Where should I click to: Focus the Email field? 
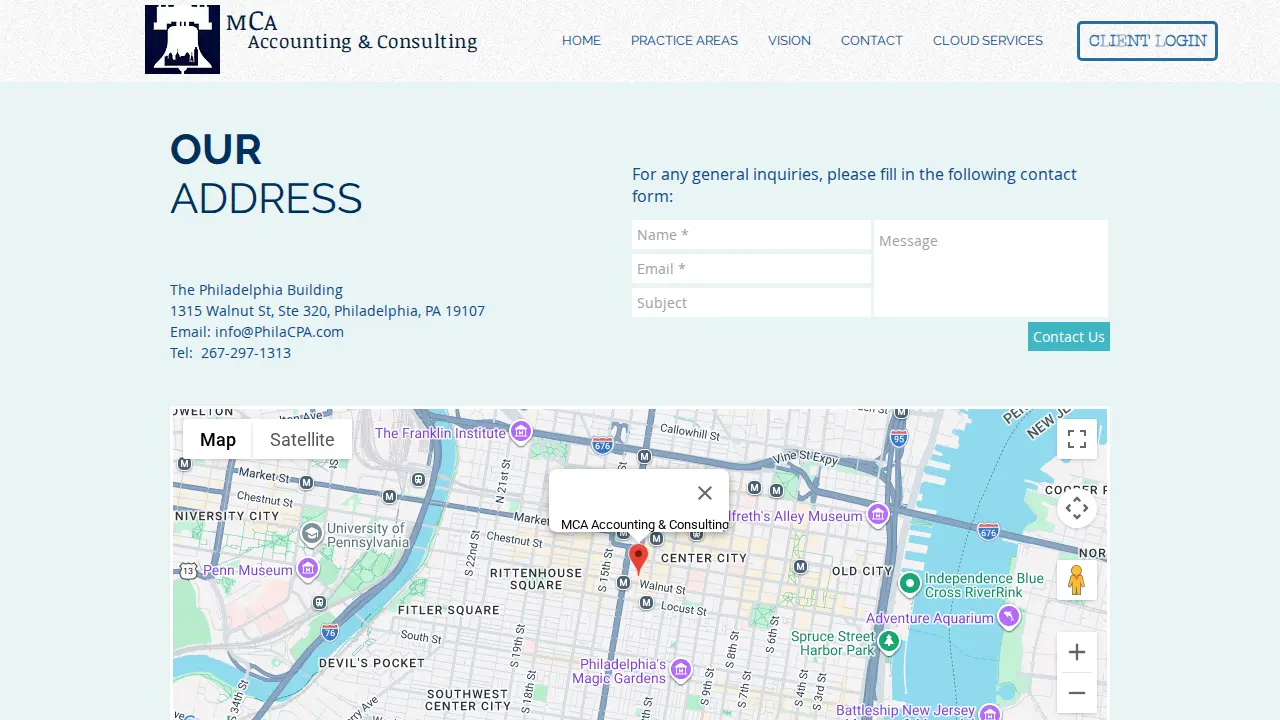pos(751,269)
